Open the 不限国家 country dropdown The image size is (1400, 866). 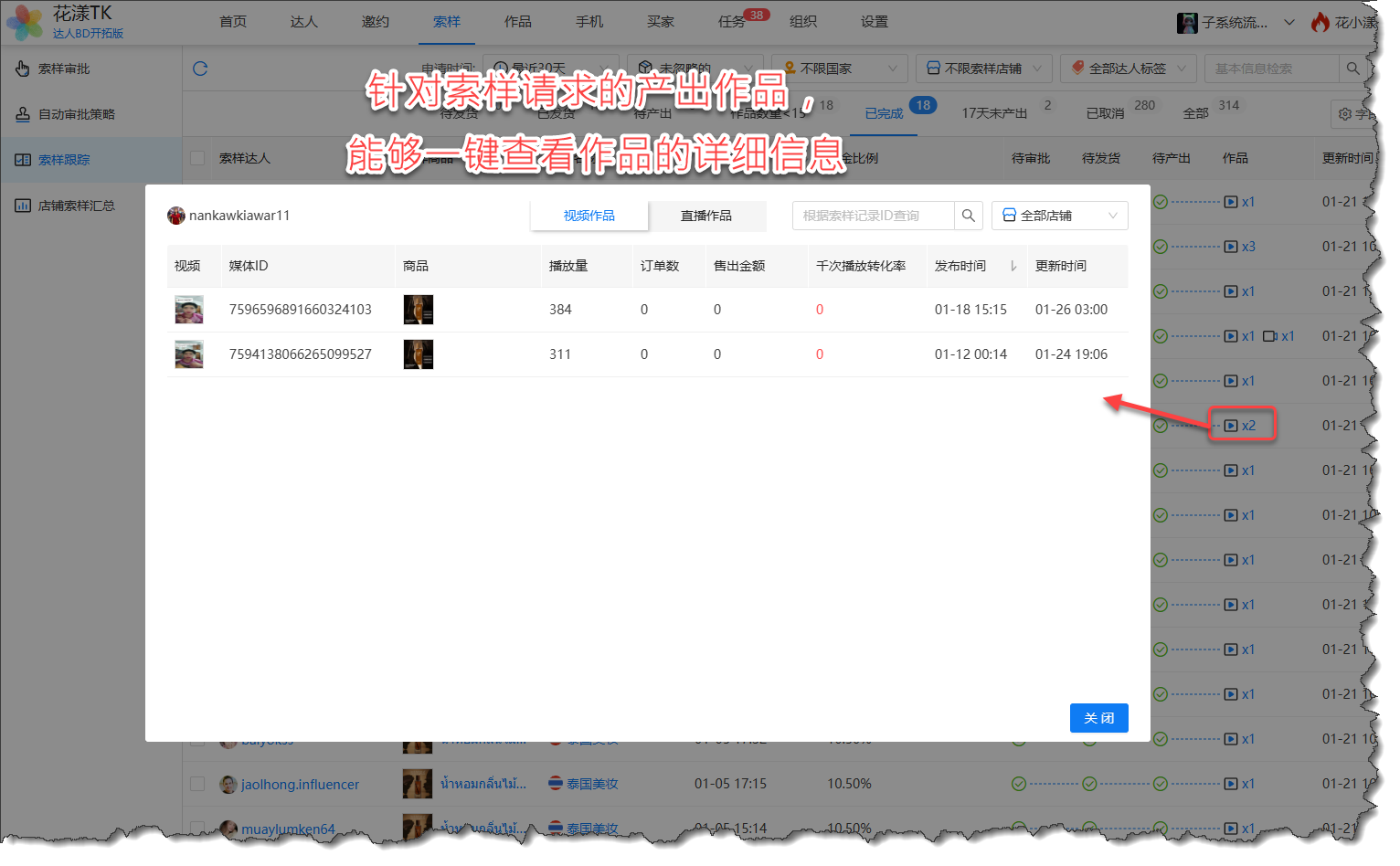(x=840, y=69)
